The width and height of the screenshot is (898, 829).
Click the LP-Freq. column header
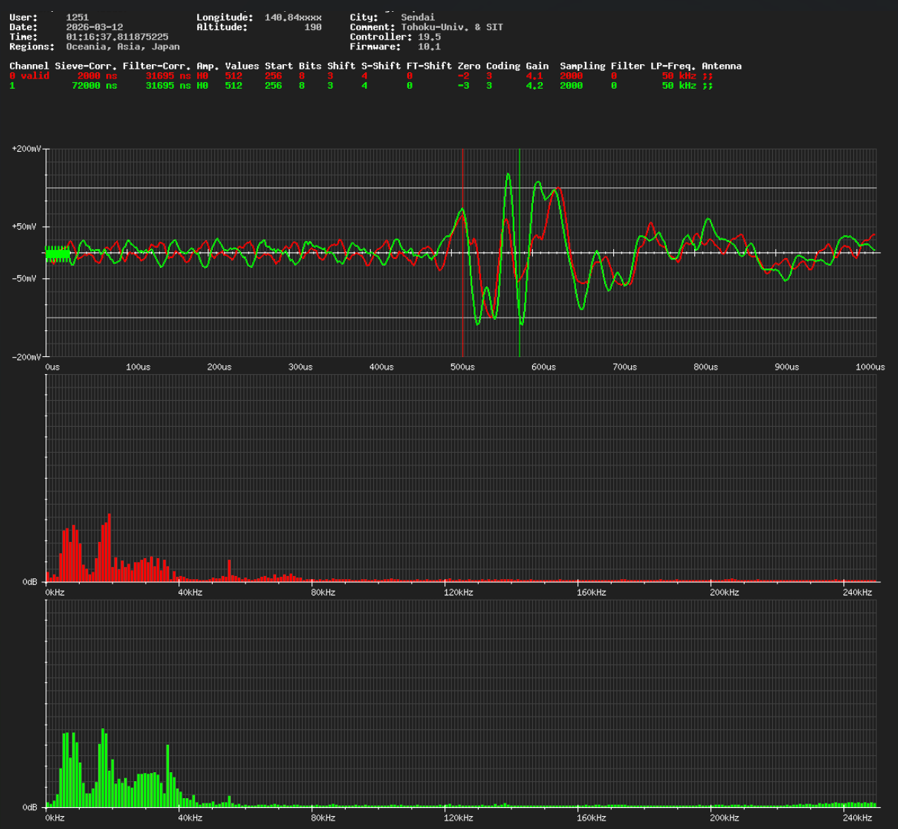click(673, 66)
